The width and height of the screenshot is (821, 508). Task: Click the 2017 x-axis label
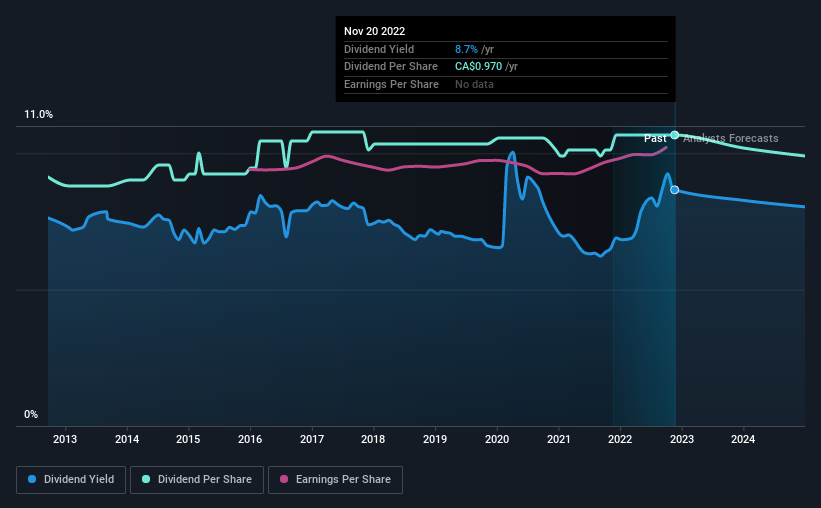[x=312, y=439]
